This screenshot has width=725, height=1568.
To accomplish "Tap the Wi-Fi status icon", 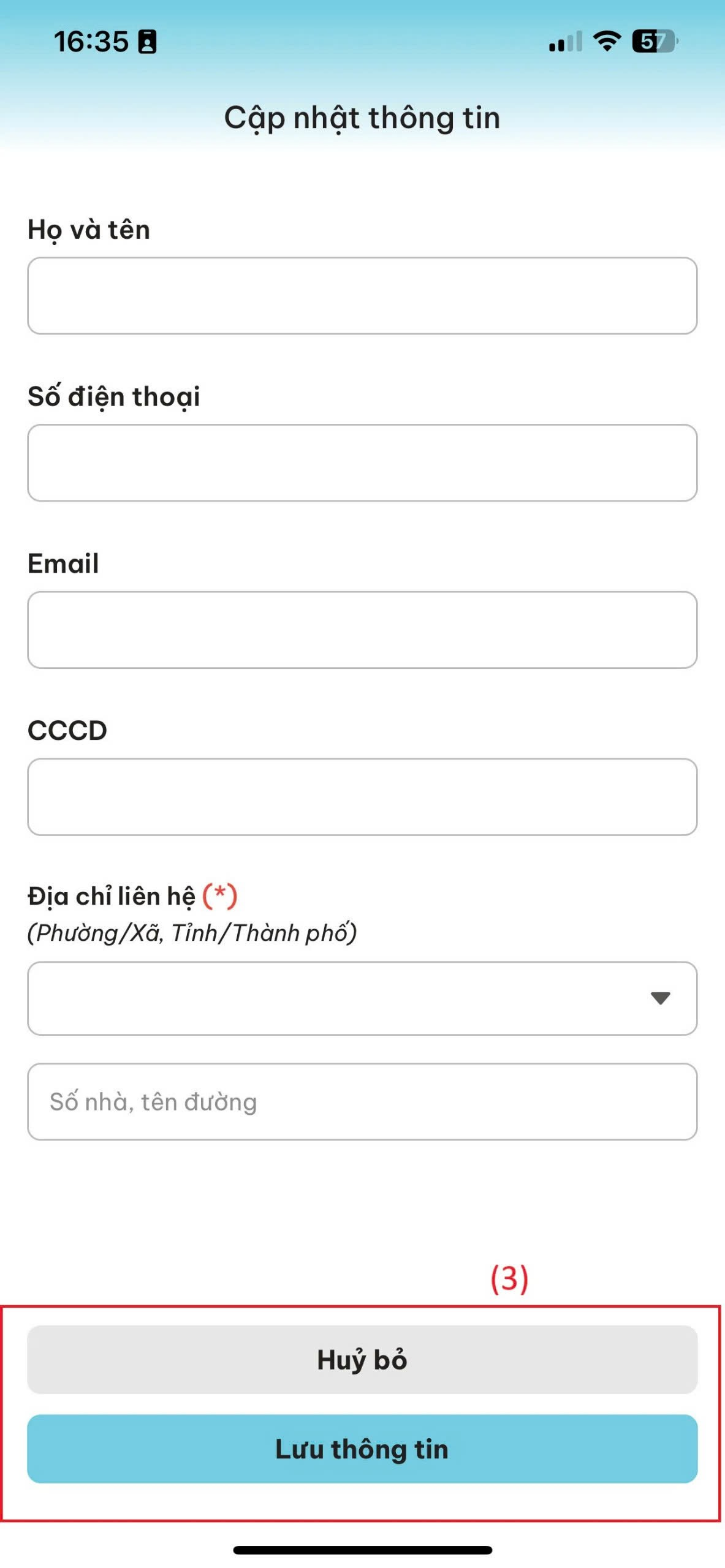I will click(x=607, y=41).
